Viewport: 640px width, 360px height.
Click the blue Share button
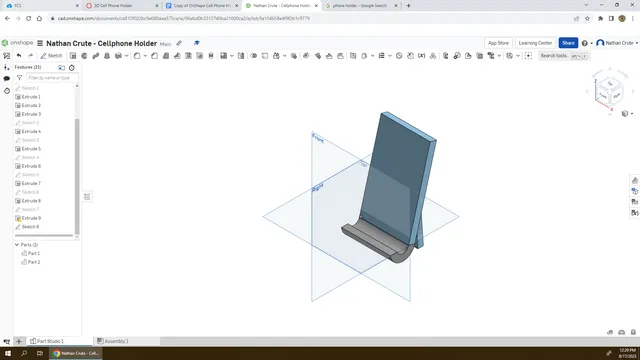[x=568, y=43]
